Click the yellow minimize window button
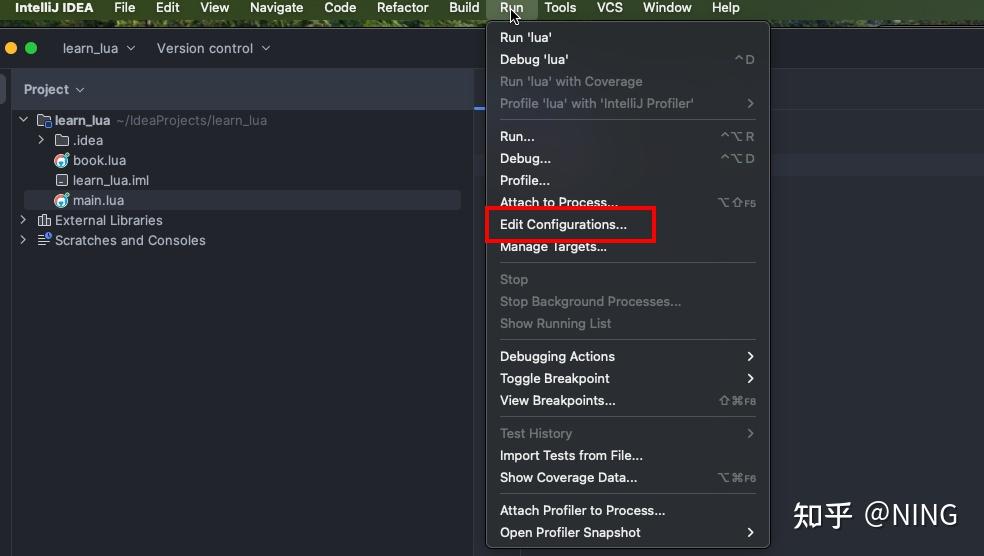This screenshot has height=556, width=984. pyautogui.click(x=11, y=48)
